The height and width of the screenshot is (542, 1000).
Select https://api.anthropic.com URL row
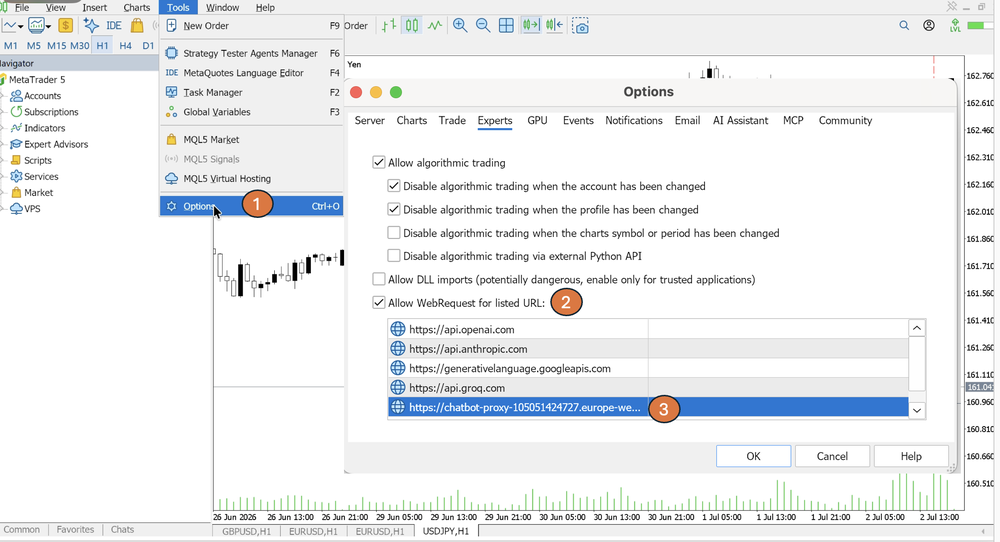[x=648, y=349]
